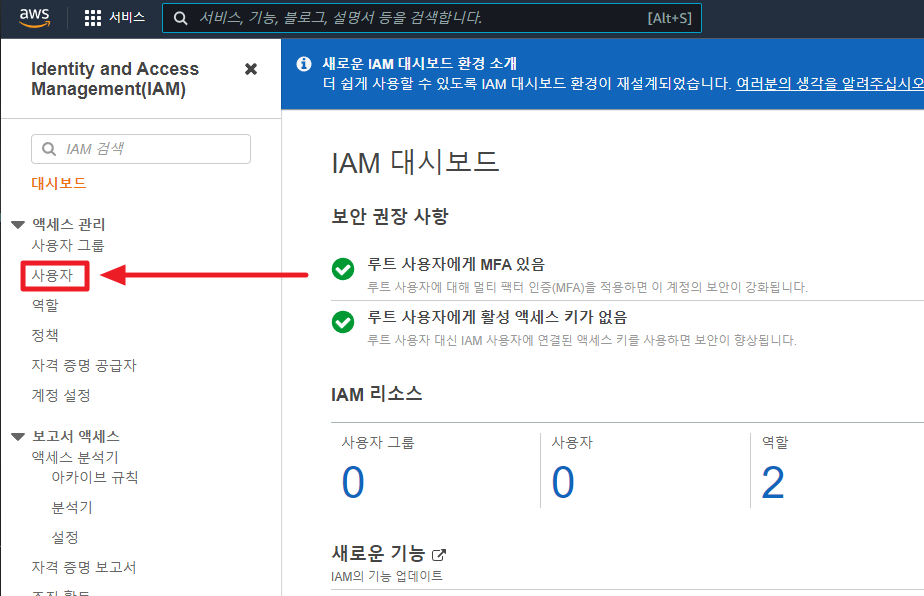Click the green check for MFA recommendation
Viewport: 924px width, 596px height.
point(343,269)
